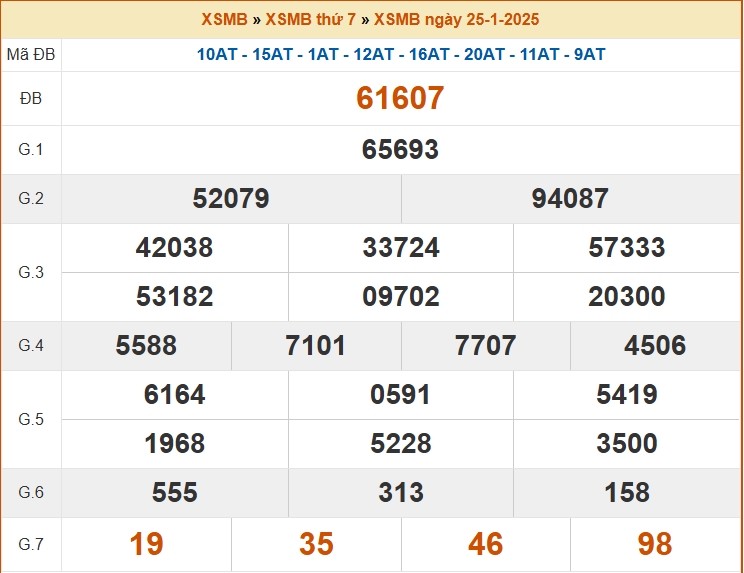Select the G.5 row label
Screen dimensions: 744x573
(31, 419)
